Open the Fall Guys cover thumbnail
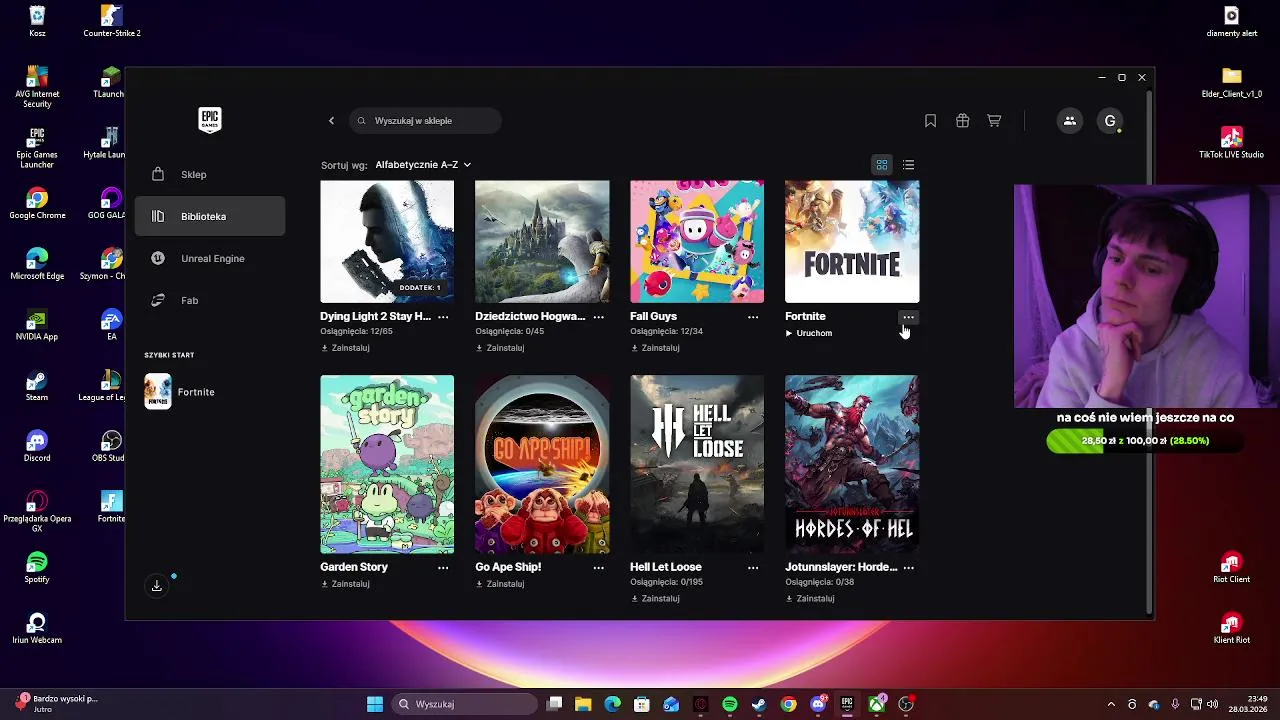 [697, 242]
